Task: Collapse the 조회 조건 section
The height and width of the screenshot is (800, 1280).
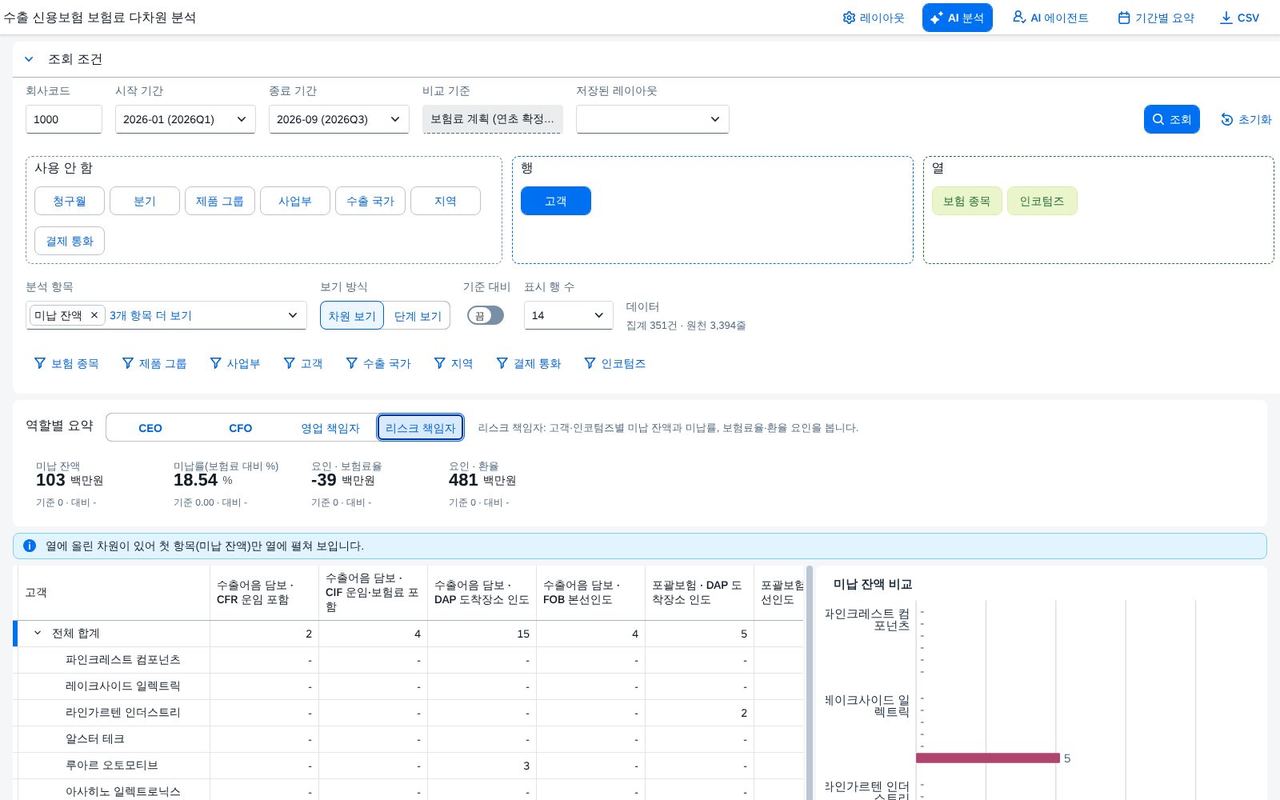Action: (x=29, y=59)
